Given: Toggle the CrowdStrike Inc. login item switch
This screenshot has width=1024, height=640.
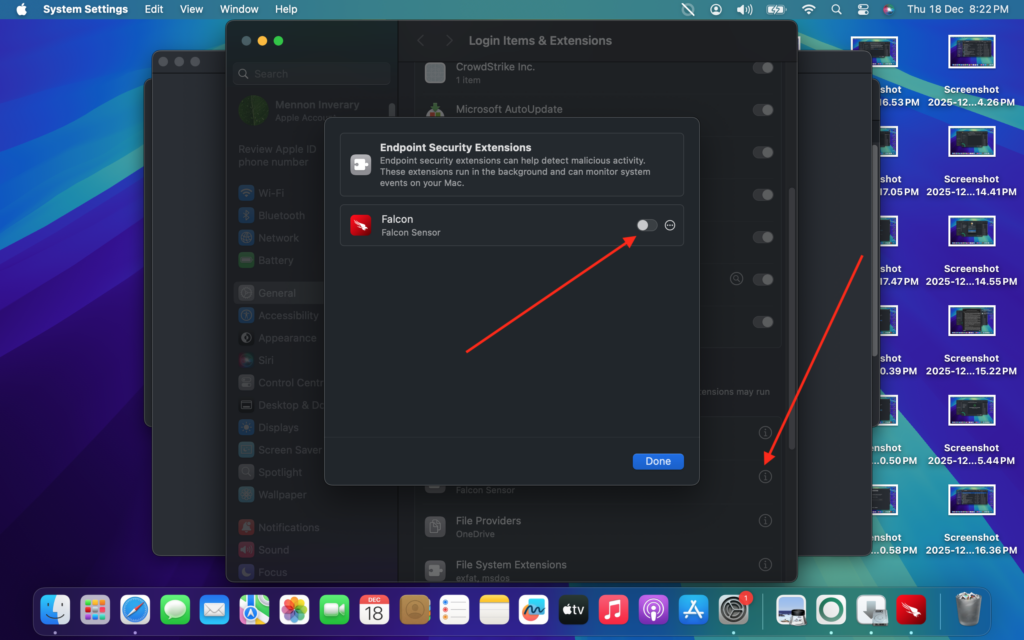Looking at the screenshot, I should (x=762, y=68).
